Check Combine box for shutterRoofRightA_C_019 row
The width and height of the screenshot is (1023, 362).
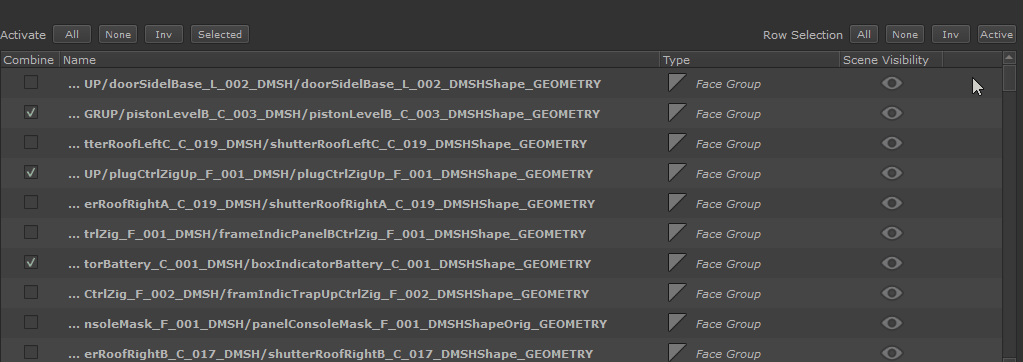(x=31, y=202)
